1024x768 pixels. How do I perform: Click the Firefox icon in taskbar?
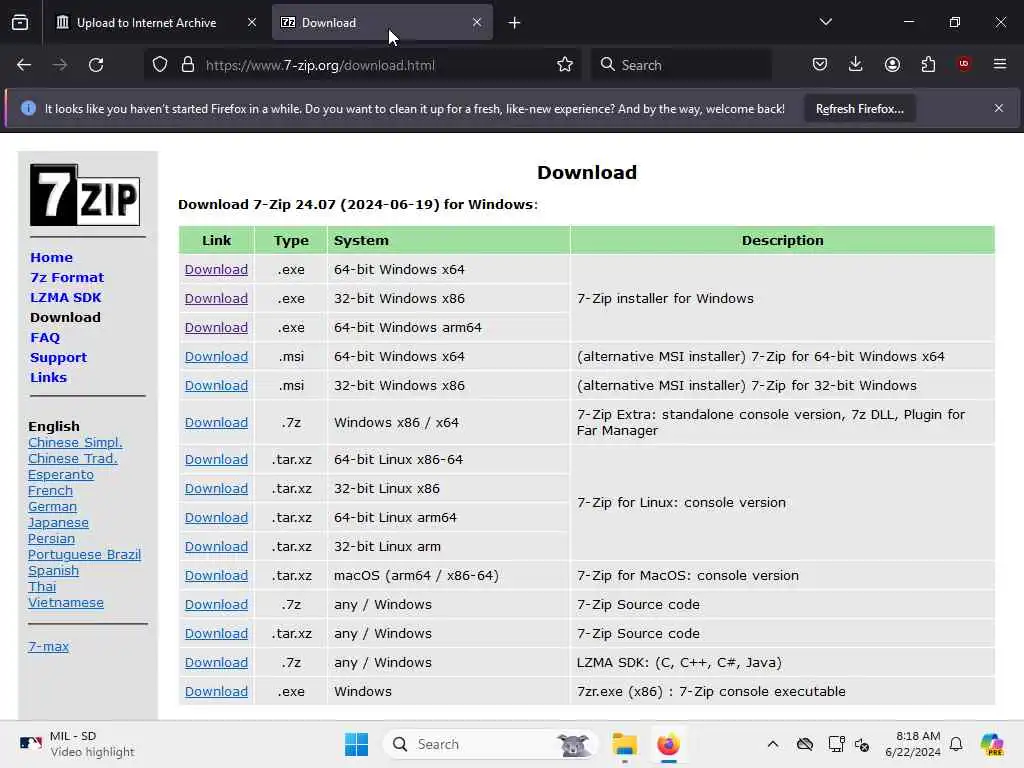(668, 744)
